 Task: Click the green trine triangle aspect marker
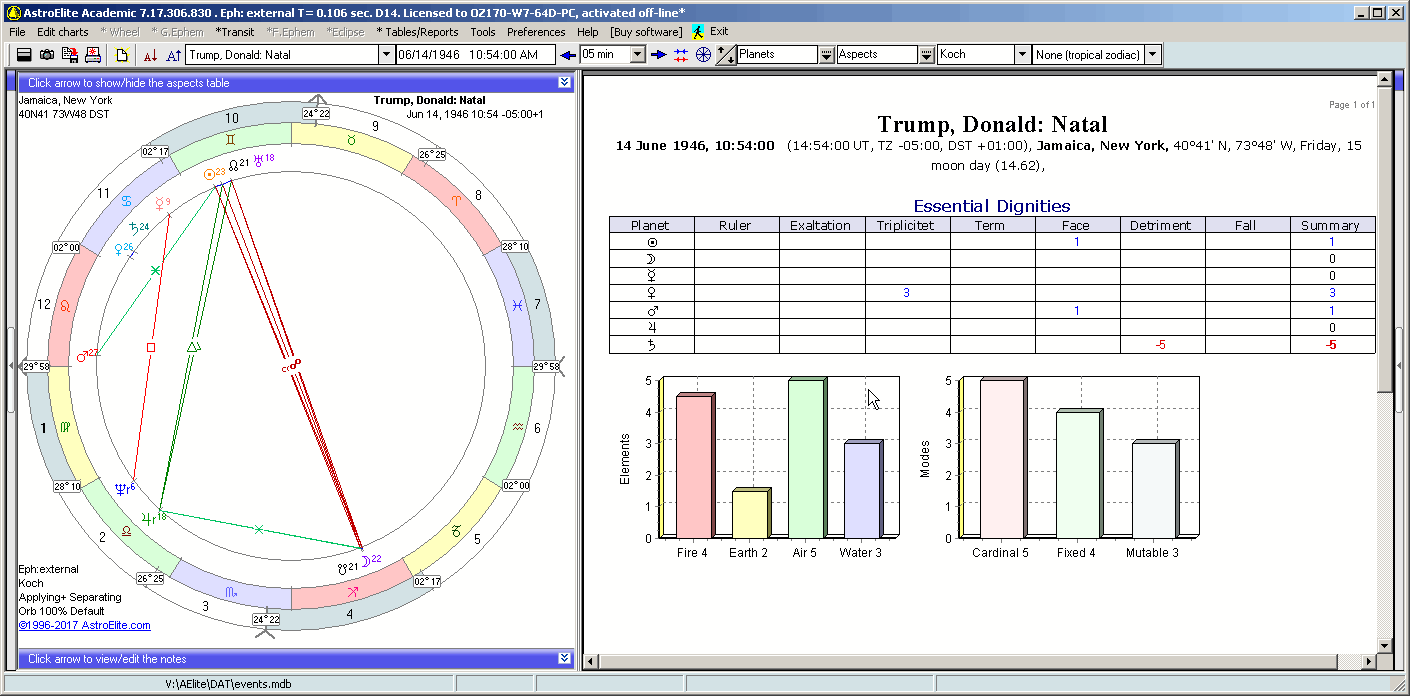pos(194,346)
